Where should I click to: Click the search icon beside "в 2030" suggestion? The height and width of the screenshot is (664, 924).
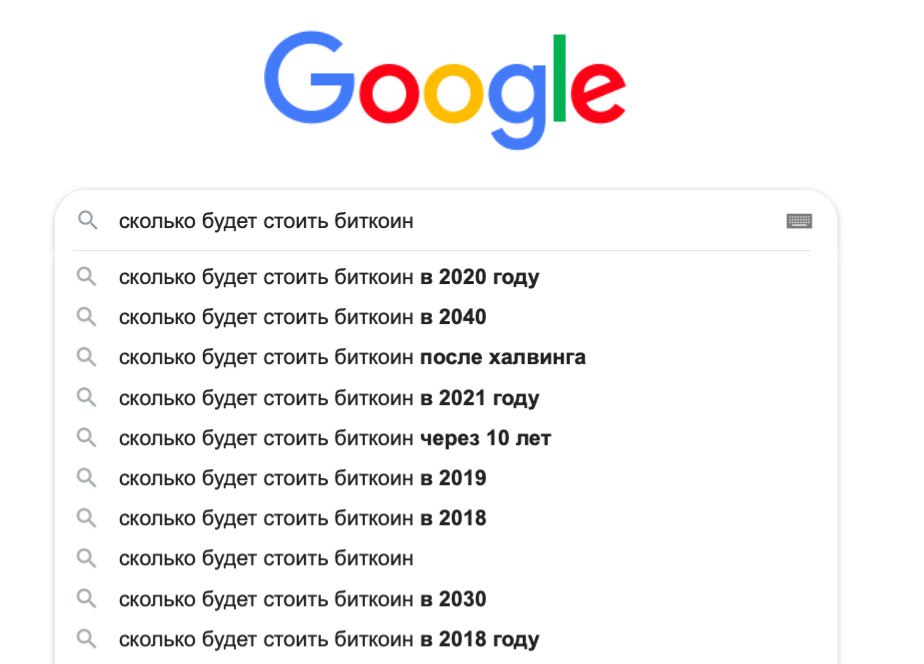[87, 599]
